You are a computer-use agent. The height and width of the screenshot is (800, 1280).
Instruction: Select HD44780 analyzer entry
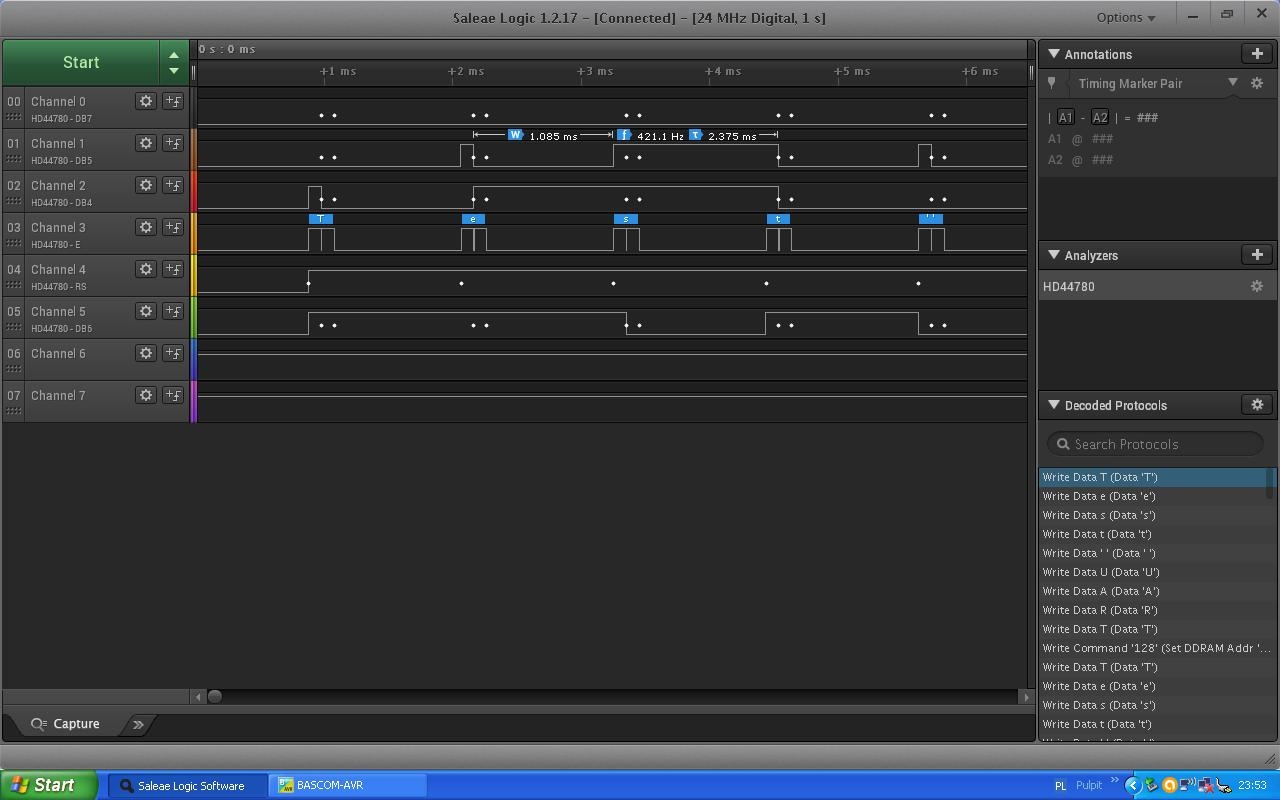(1145, 286)
